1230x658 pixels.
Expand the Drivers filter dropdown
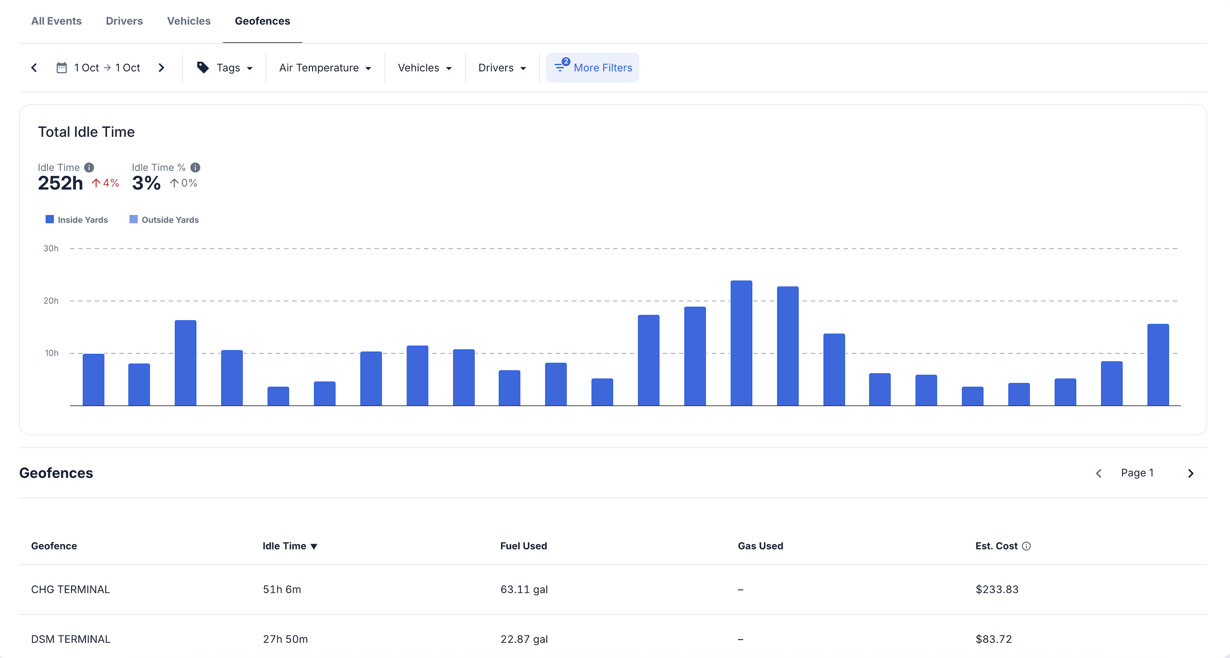pyautogui.click(x=501, y=68)
